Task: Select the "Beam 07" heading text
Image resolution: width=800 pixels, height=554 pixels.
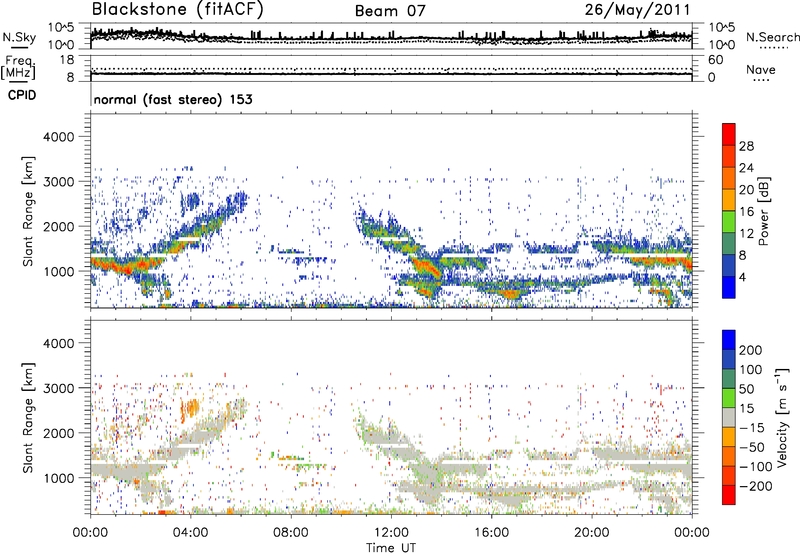Action: click(x=390, y=11)
